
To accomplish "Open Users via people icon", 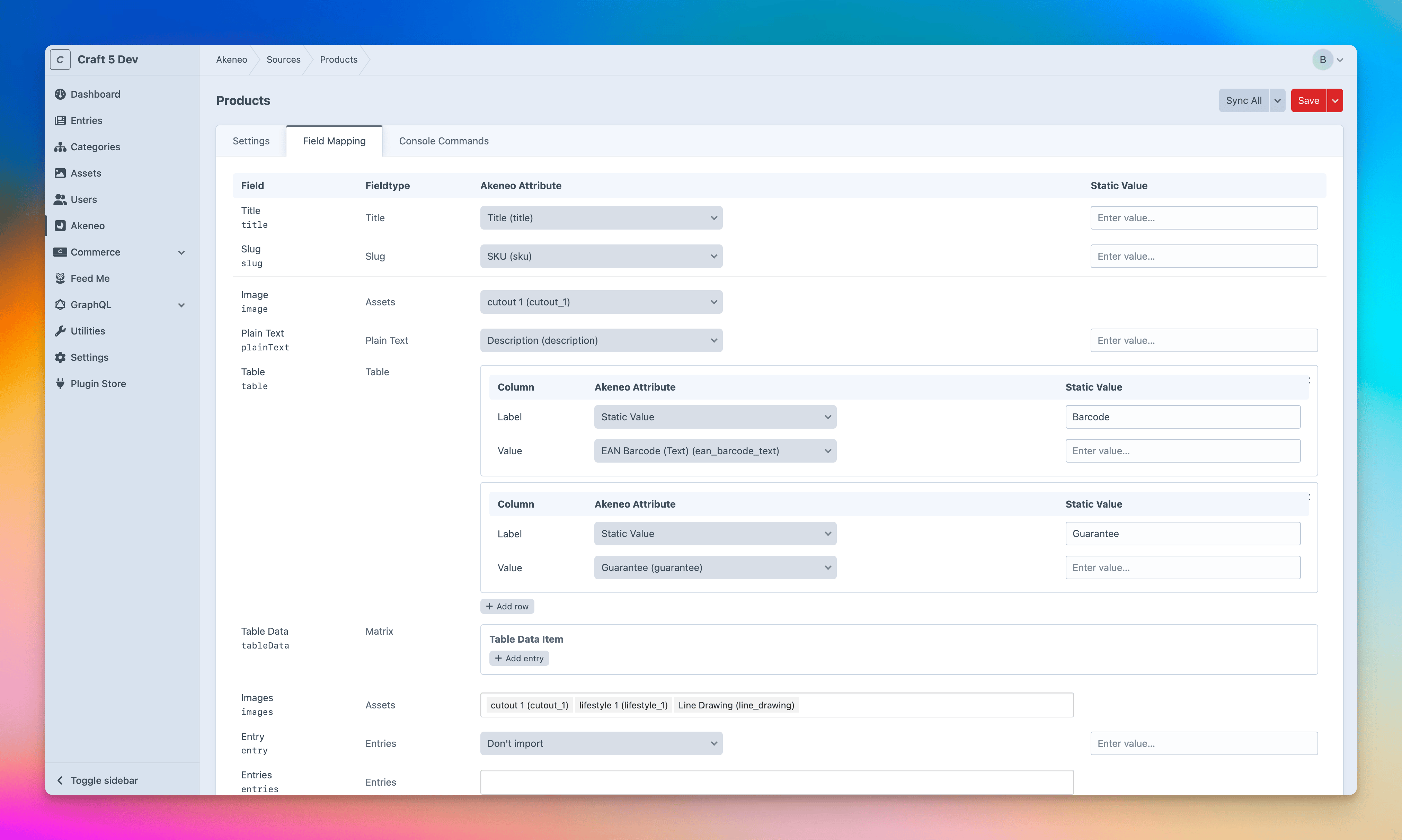I will (60, 199).
